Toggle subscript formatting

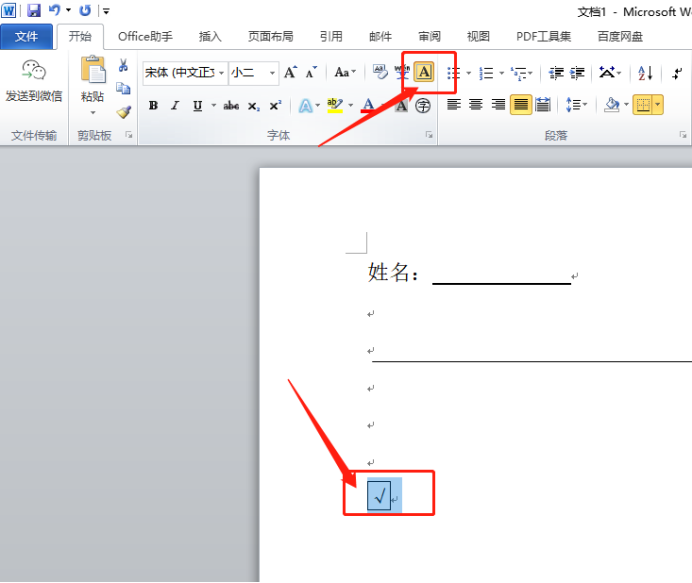tap(253, 106)
